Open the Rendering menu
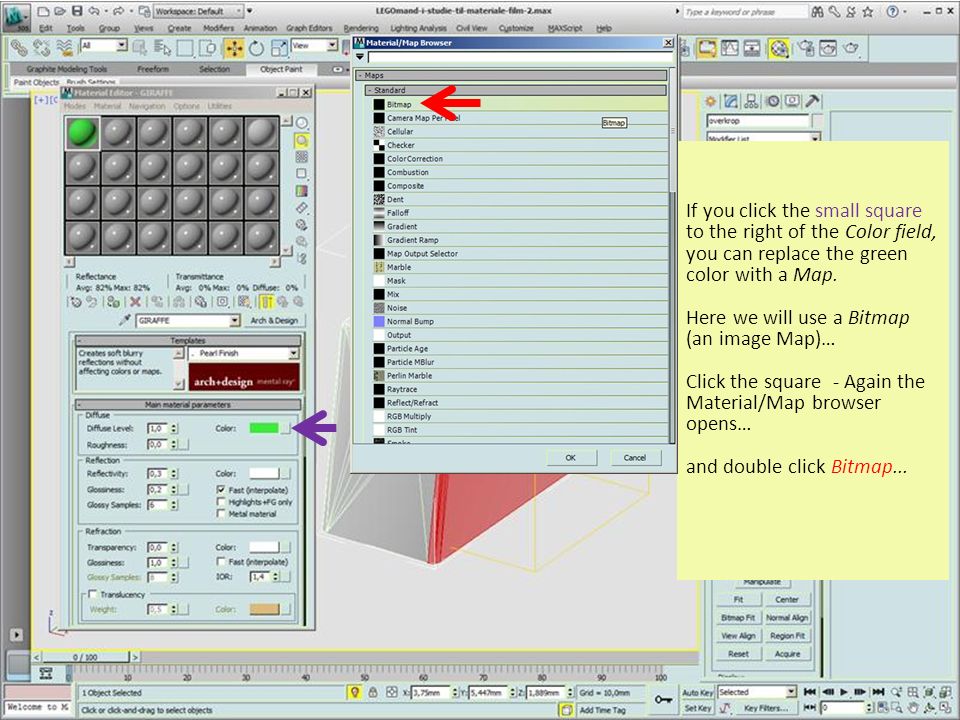 click(x=361, y=28)
